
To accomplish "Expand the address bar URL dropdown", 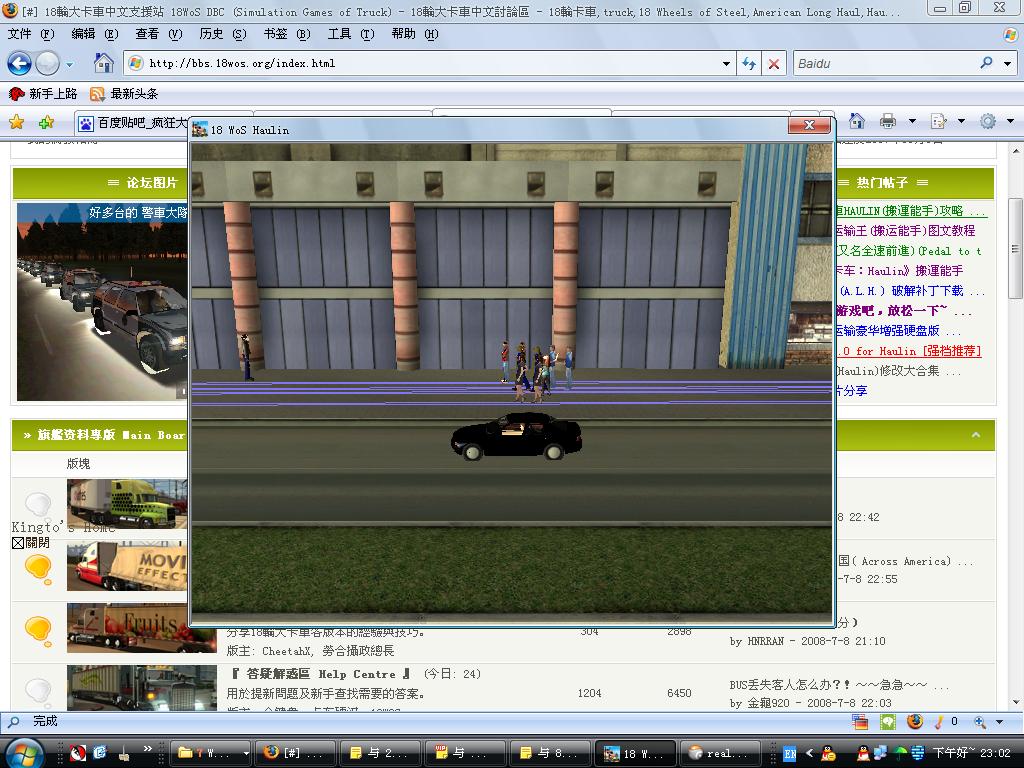I will (726, 63).
